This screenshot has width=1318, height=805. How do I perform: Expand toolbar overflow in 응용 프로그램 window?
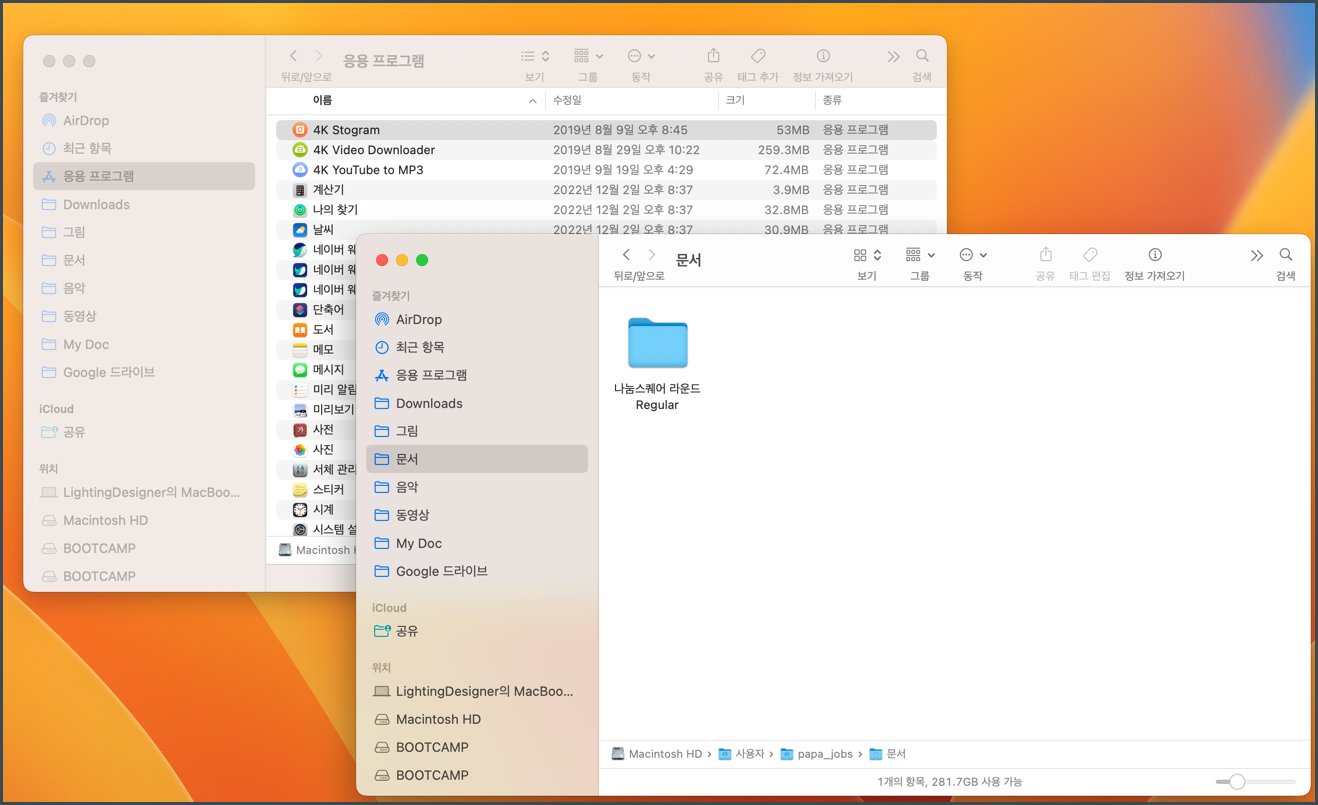coord(893,57)
